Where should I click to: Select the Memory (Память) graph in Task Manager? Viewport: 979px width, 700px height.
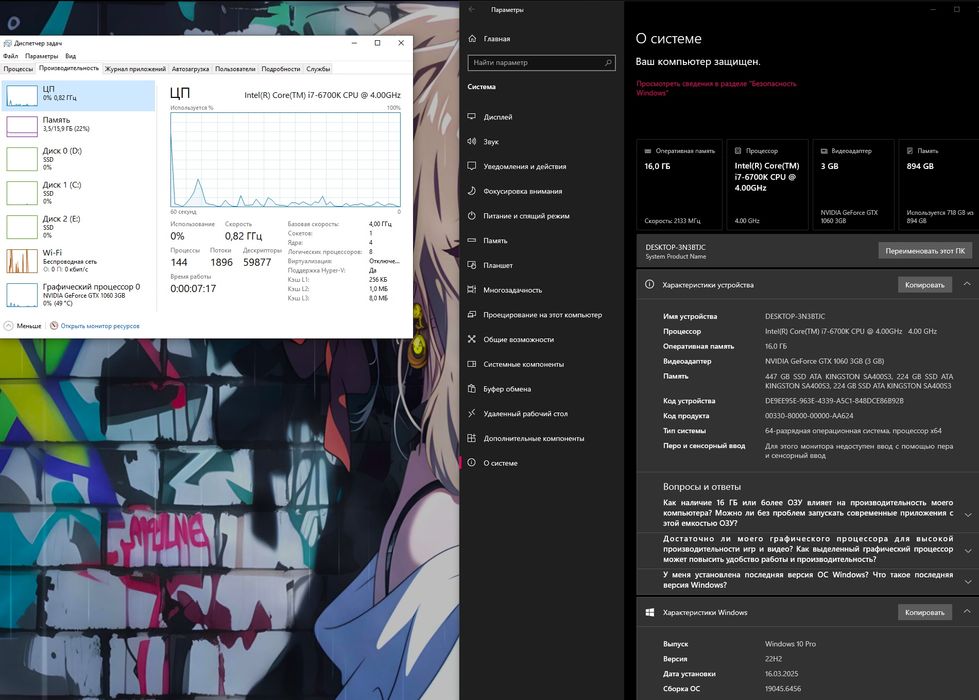point(22,126)
